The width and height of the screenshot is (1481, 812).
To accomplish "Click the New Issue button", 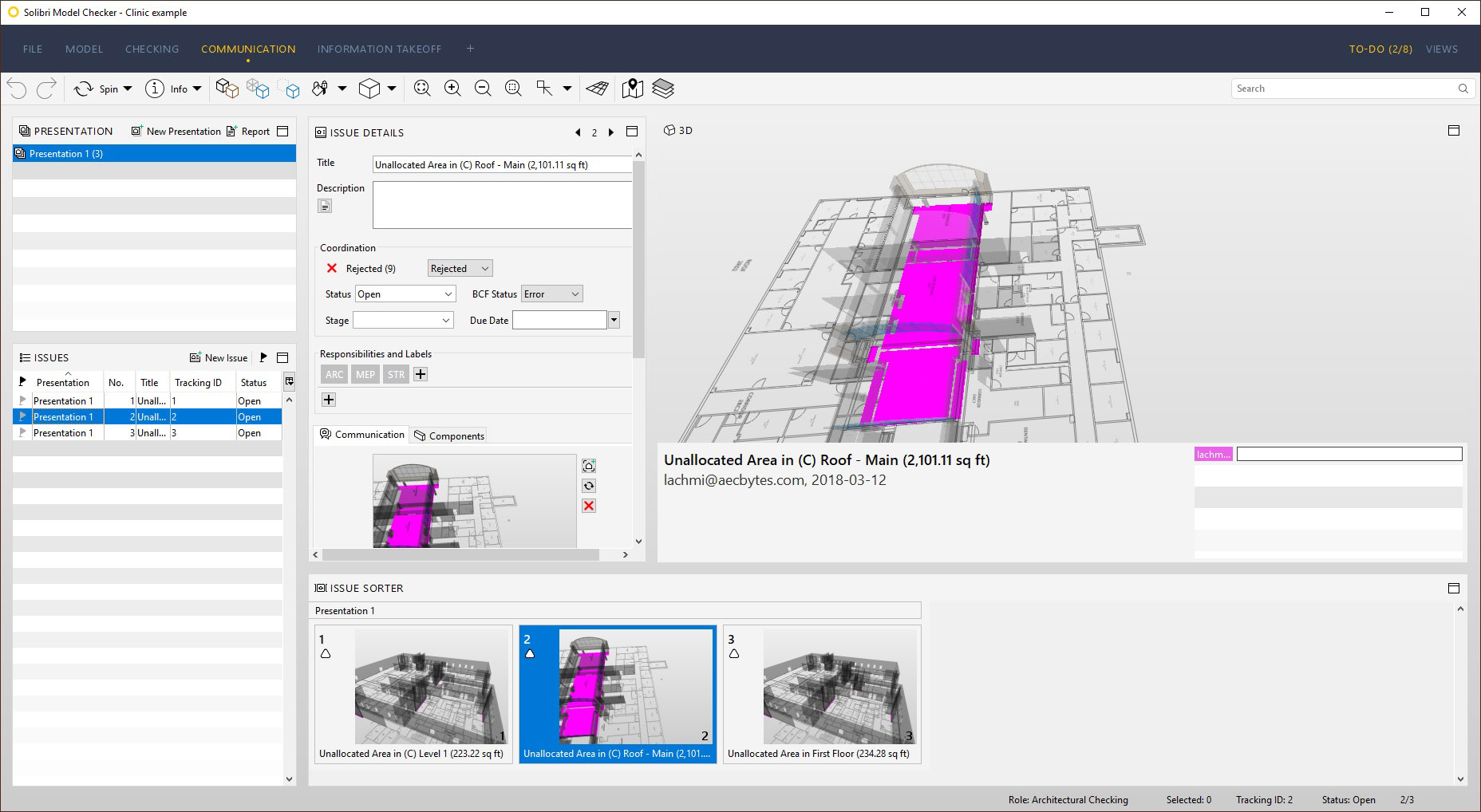I will [219, 357].
